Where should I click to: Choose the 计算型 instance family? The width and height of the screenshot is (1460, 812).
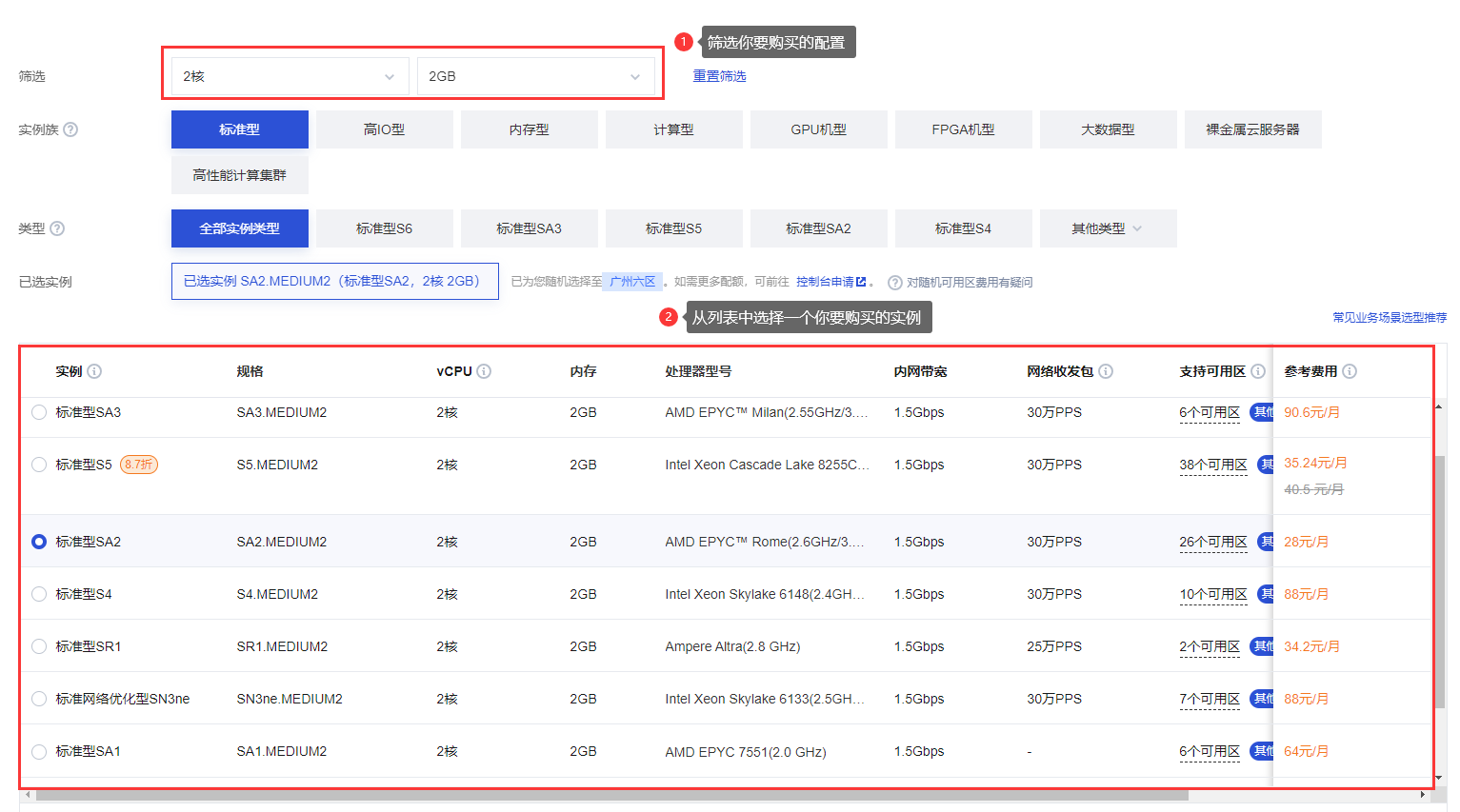674,129
